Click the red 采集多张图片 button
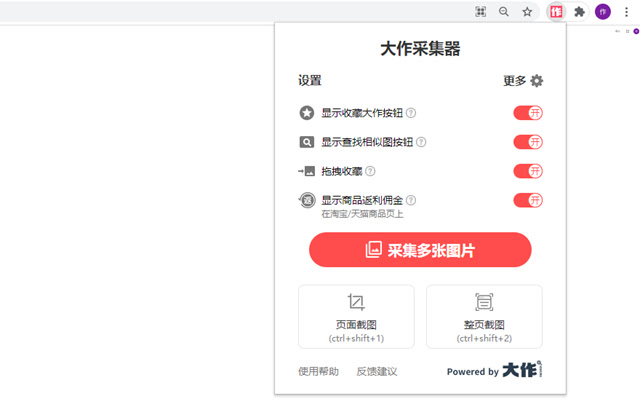Viewport: 640px width, 400px height. (420, 250)
